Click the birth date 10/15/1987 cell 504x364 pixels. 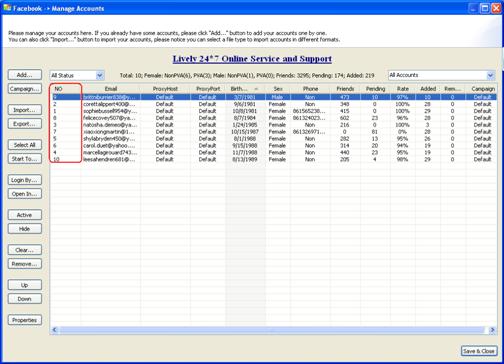245,132
